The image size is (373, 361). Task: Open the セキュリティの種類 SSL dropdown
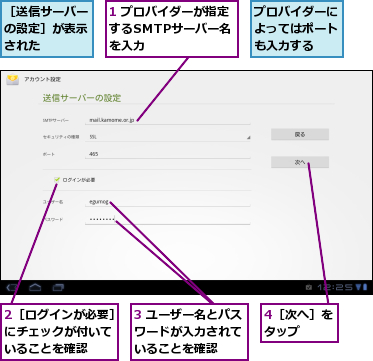pyautogui.click(x=168, y=137)
